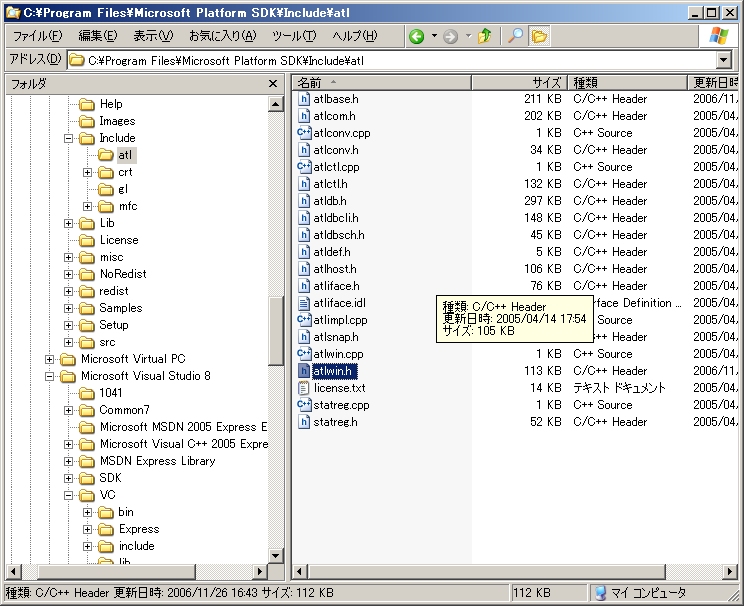
Task: Select the atldb.h file icon
Action: (x=304, y=201)
